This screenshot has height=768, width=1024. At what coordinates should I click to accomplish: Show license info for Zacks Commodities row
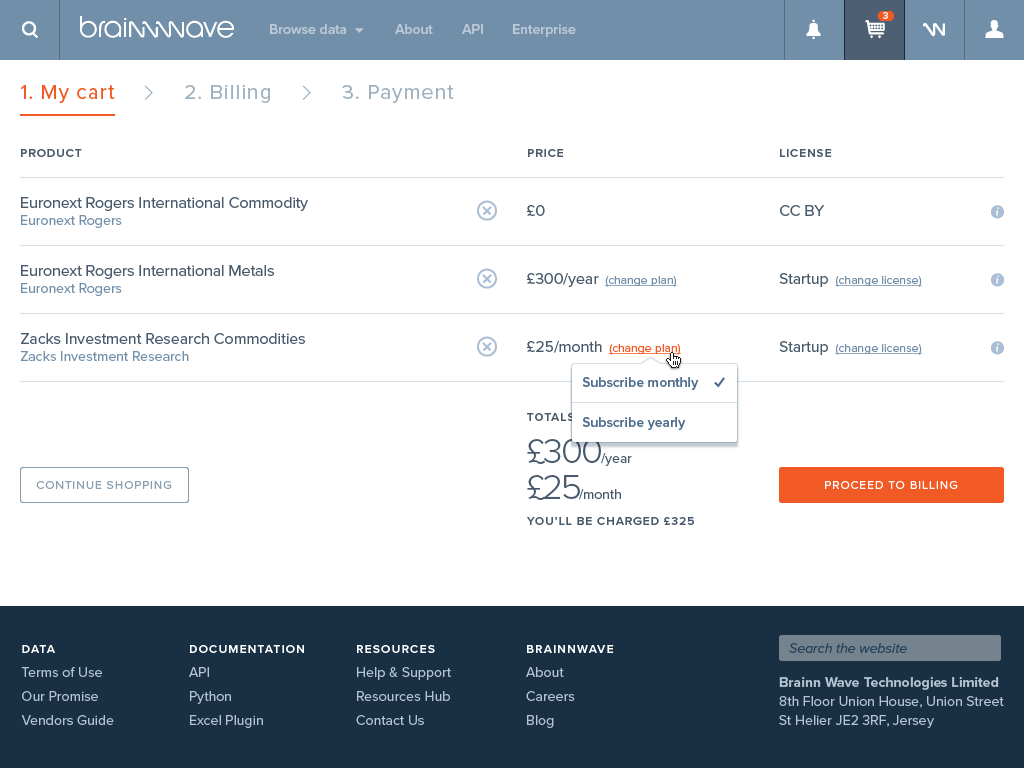pyautogui.click(x=997, y=347)
